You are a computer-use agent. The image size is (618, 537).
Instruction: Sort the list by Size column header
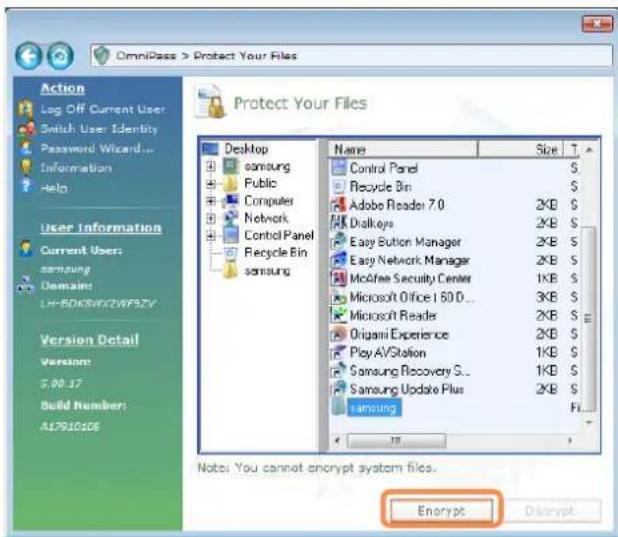(521, 149)
